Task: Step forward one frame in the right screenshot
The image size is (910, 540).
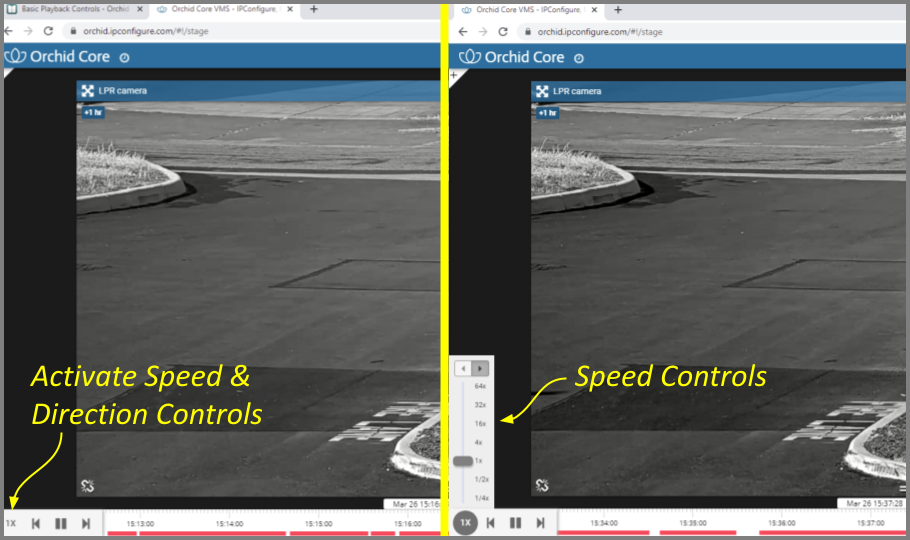Action: [x=540, y=523]
